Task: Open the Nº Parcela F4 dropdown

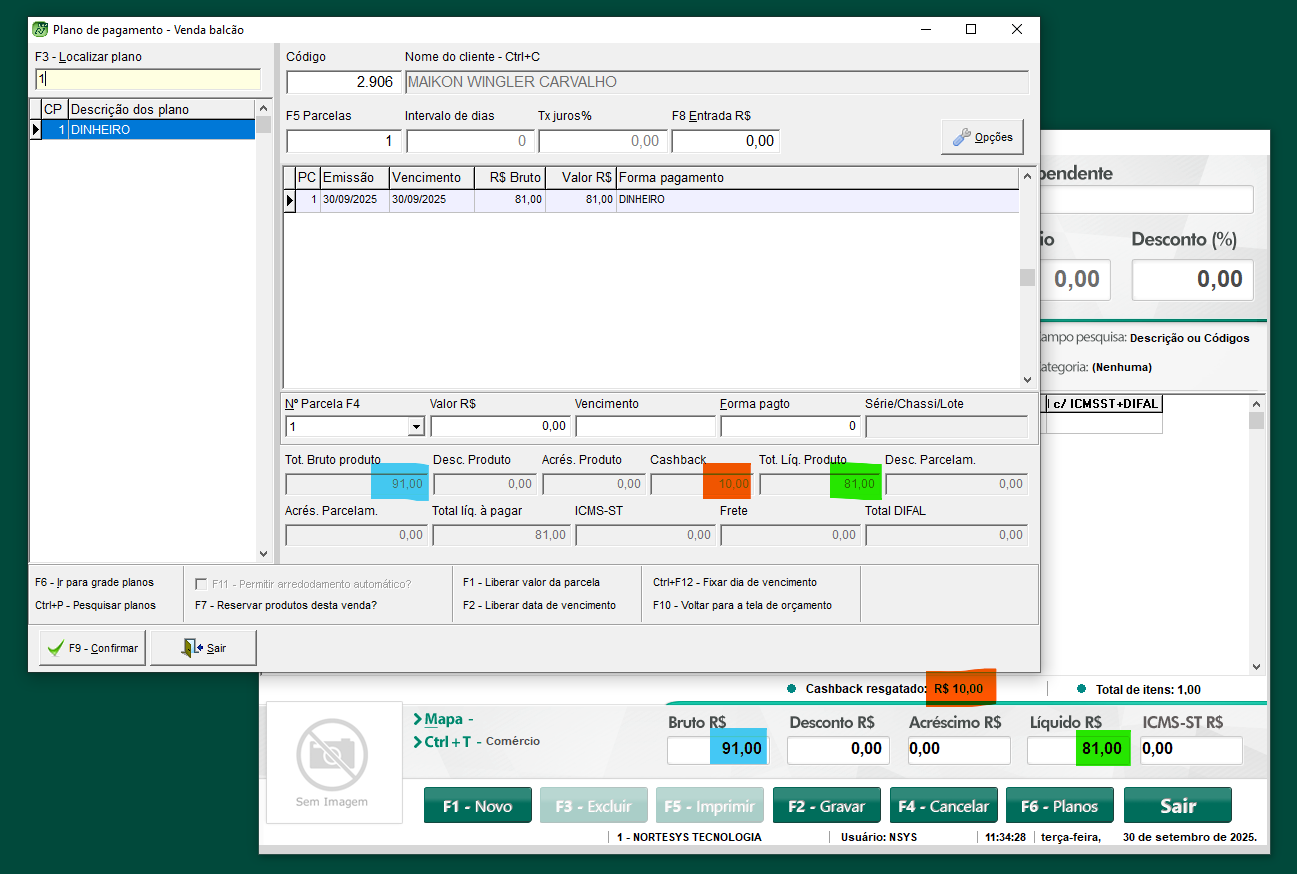Action: tap(416, 427)
